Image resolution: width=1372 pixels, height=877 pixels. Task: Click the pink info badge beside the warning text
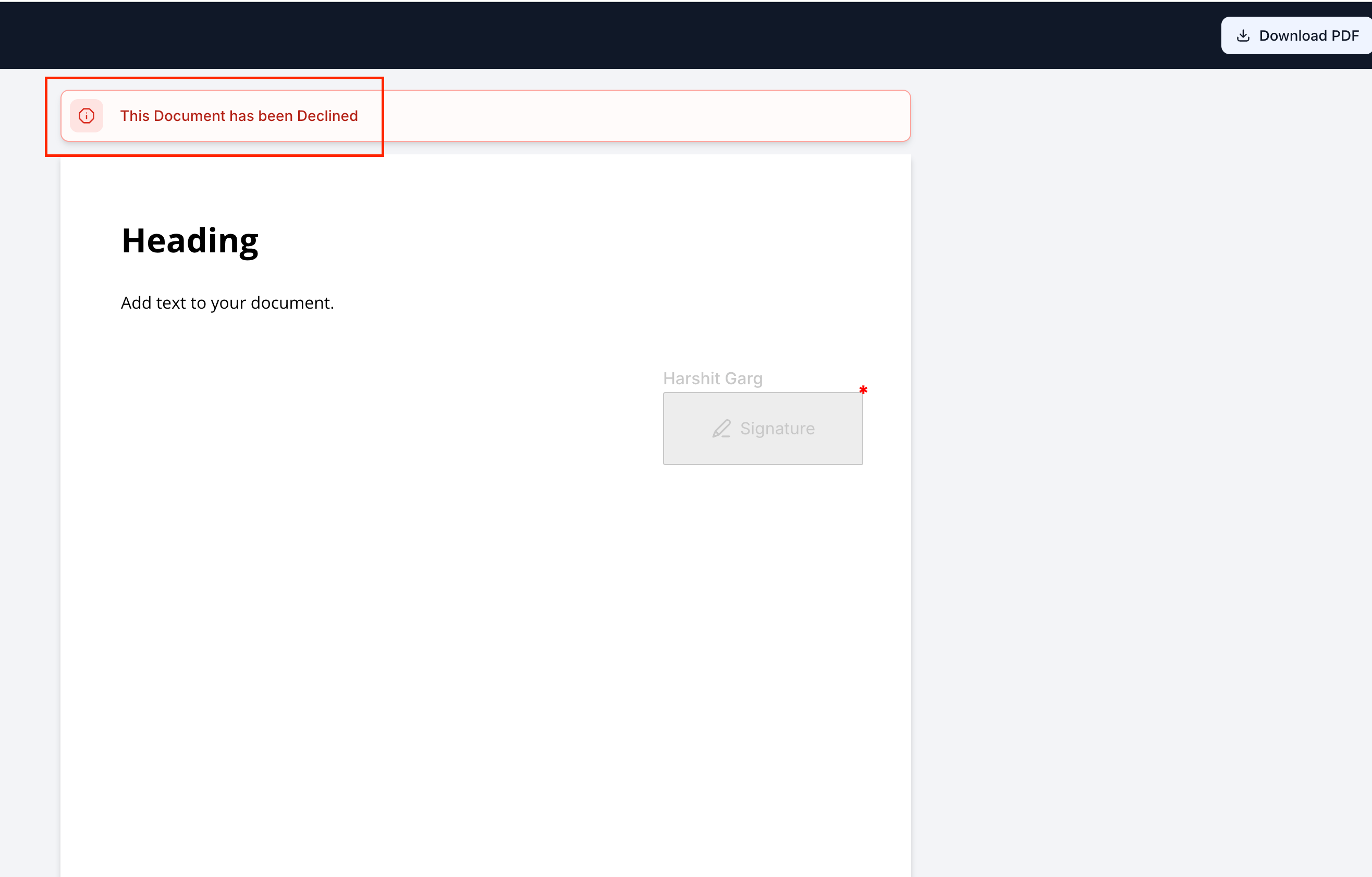pyautogui.click(x=86, y=116)
